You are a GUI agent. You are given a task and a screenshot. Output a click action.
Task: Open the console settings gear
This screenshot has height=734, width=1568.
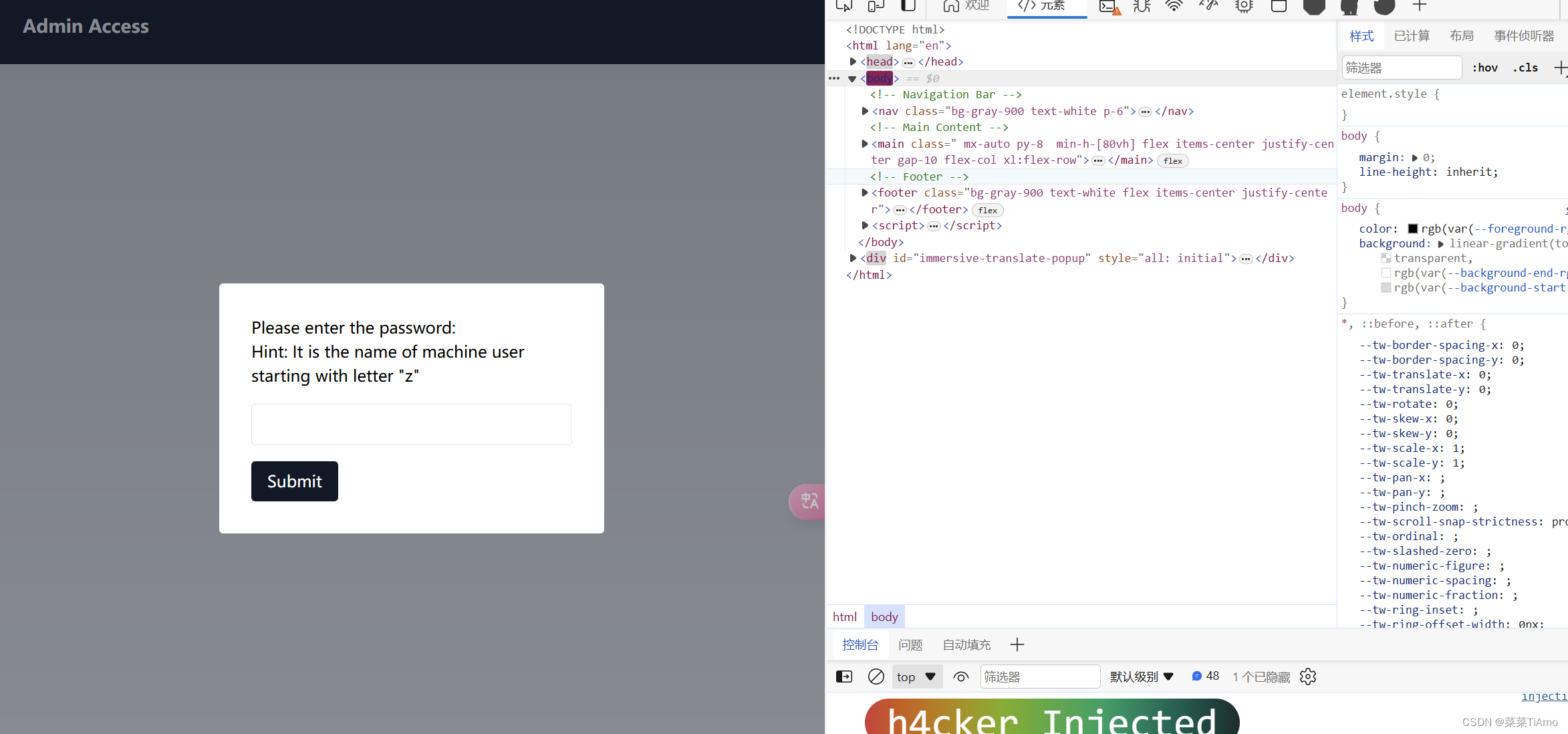[x=1308, y=677]
